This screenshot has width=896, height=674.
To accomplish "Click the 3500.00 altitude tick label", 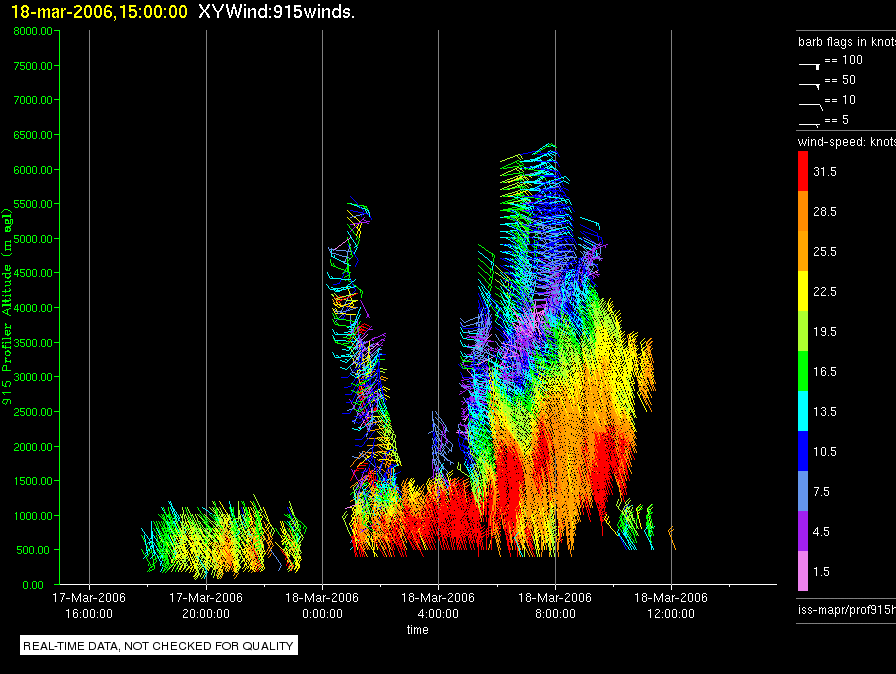I will click(x=33, y=343).
